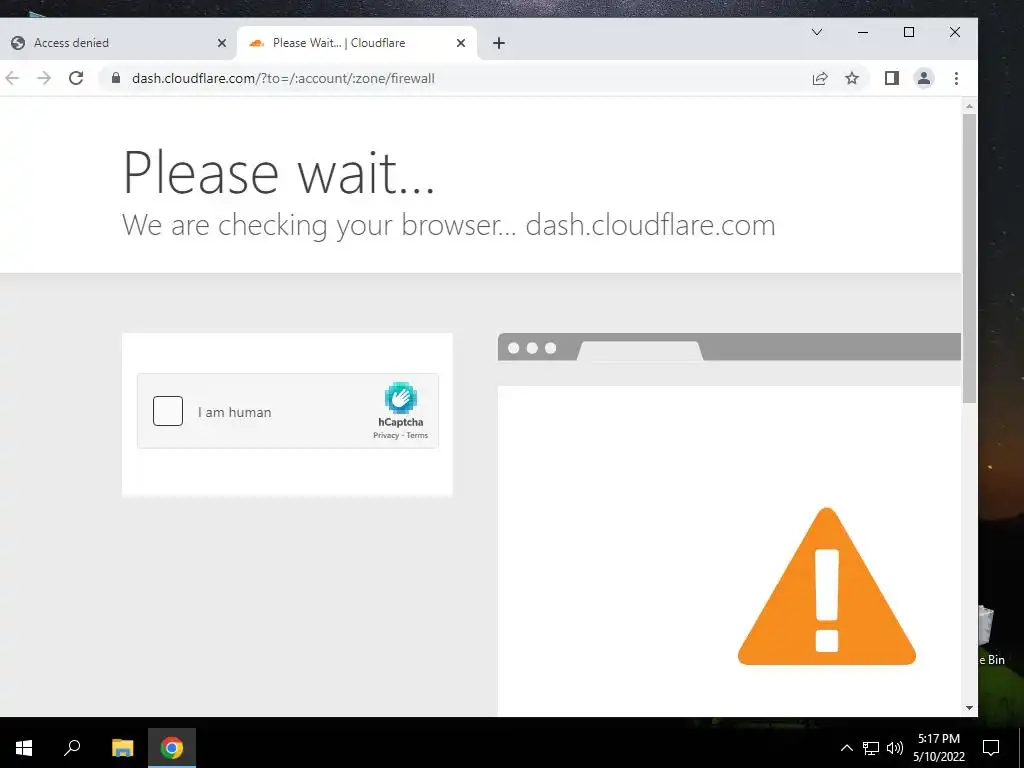Open the Chrome profile avatar menu
This screenshot has height=768, width=1024.
923,78
